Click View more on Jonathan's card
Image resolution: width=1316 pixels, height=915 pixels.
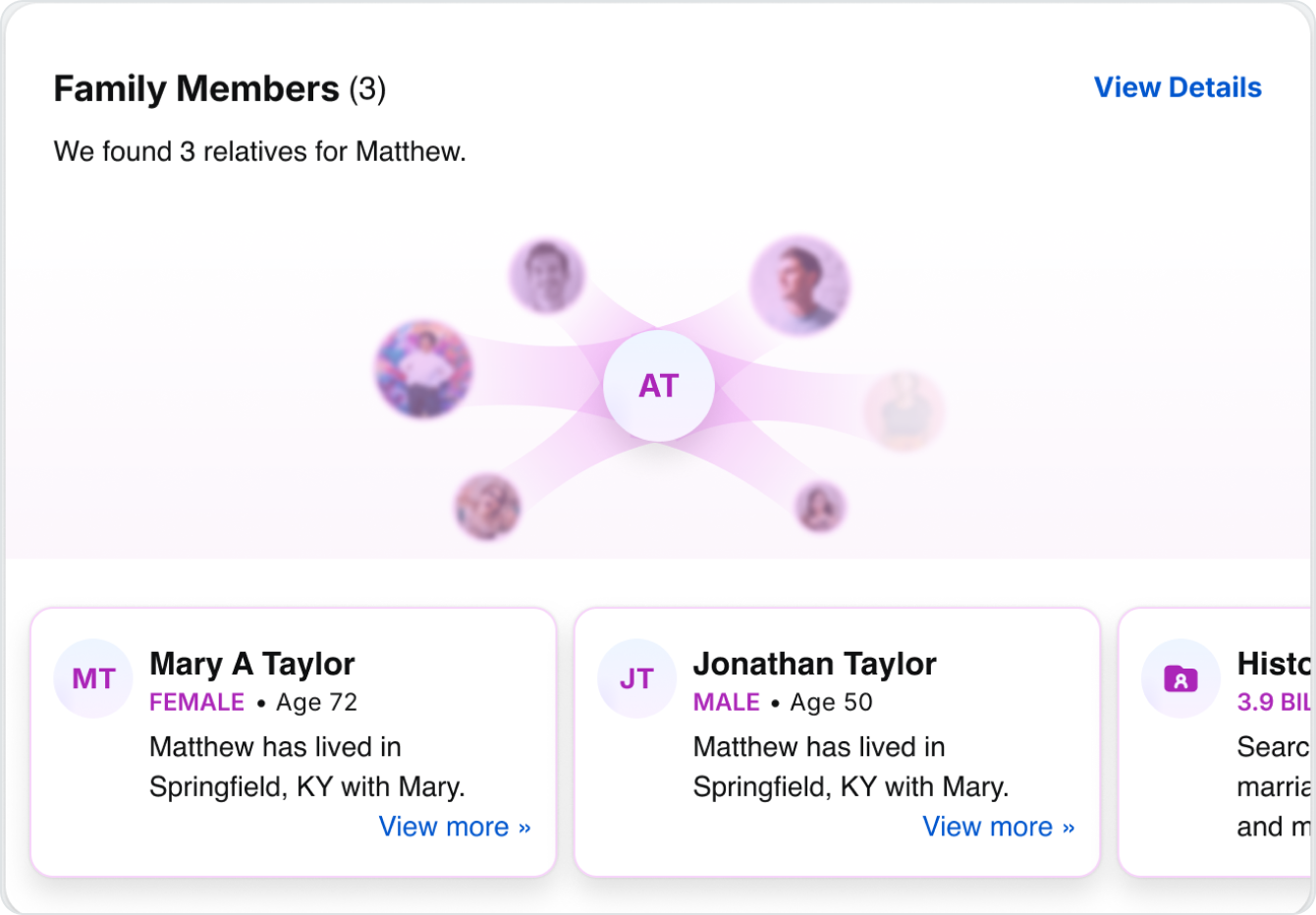click(998, 827)
